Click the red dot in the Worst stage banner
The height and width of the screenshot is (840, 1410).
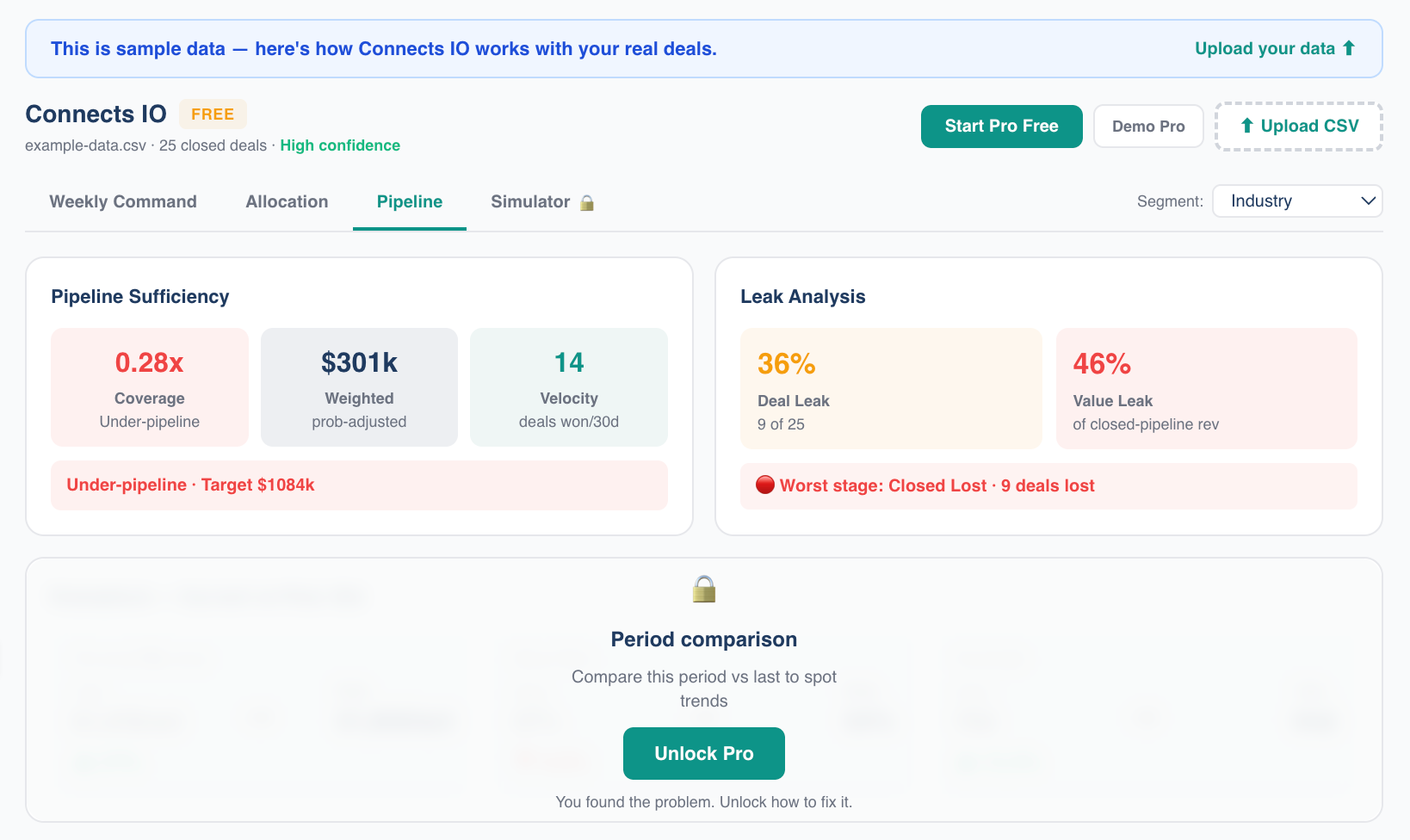click(764, 485)
